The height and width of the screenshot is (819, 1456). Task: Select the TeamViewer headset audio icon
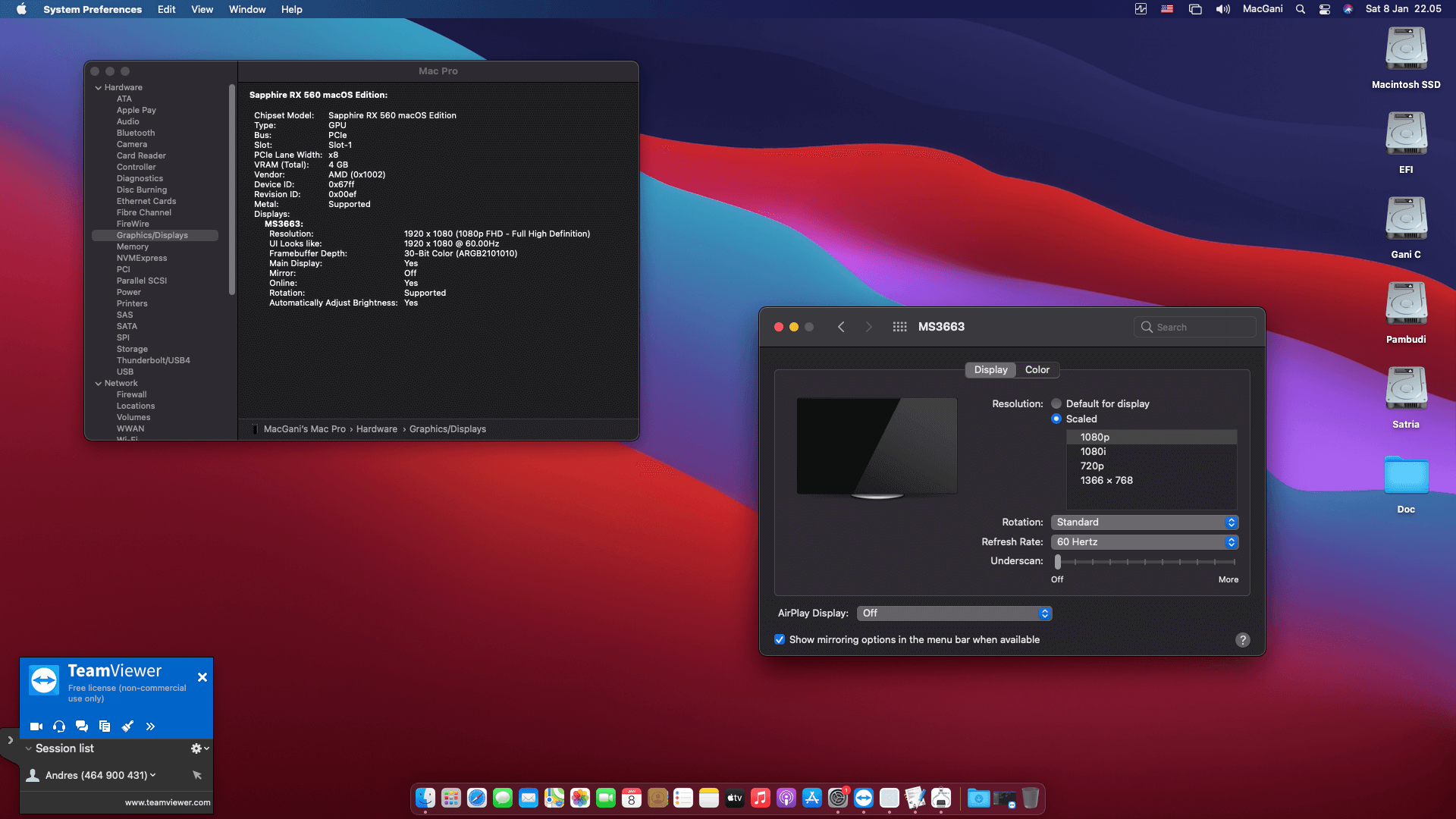[58, 726]
